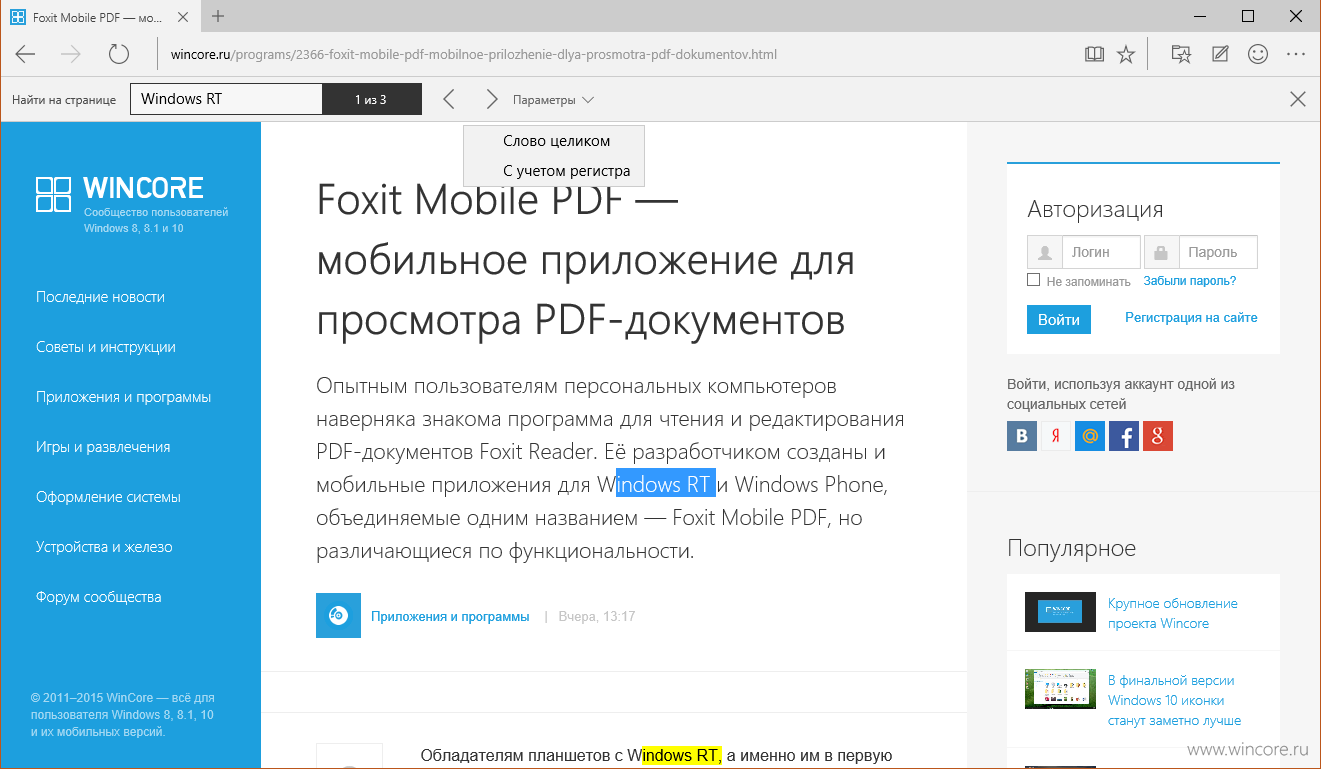
Task: Click the blue category disc icon
Action: tap(338, 616)
